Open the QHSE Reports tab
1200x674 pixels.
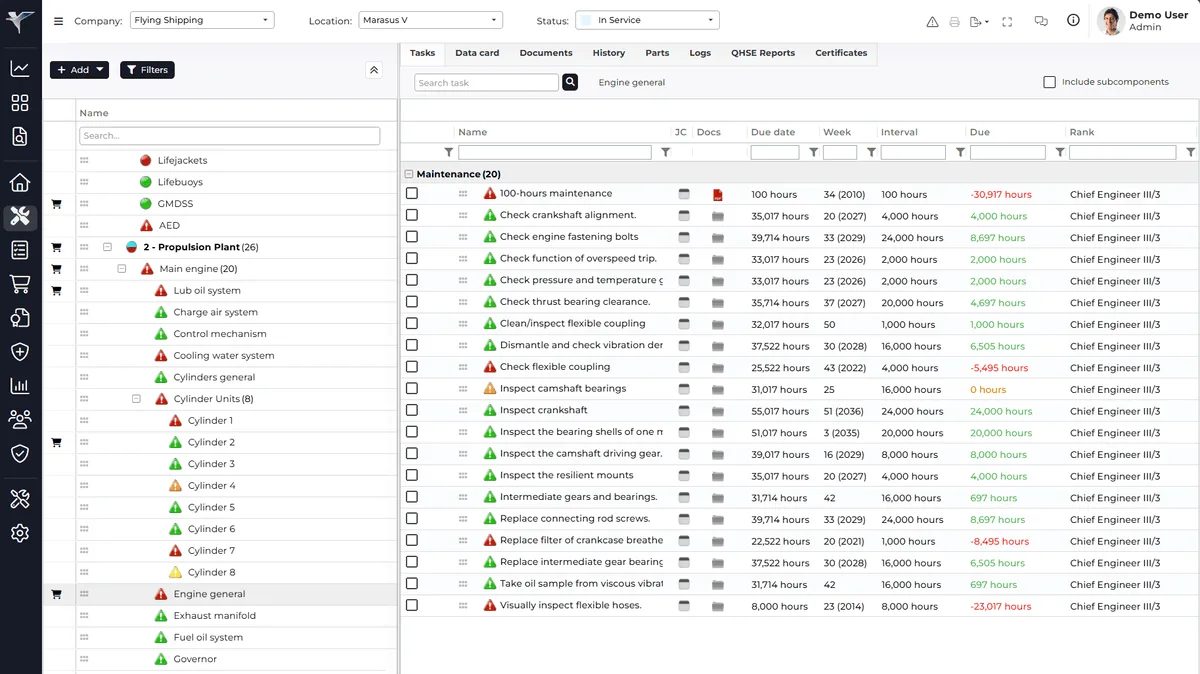tap(763, 53)
